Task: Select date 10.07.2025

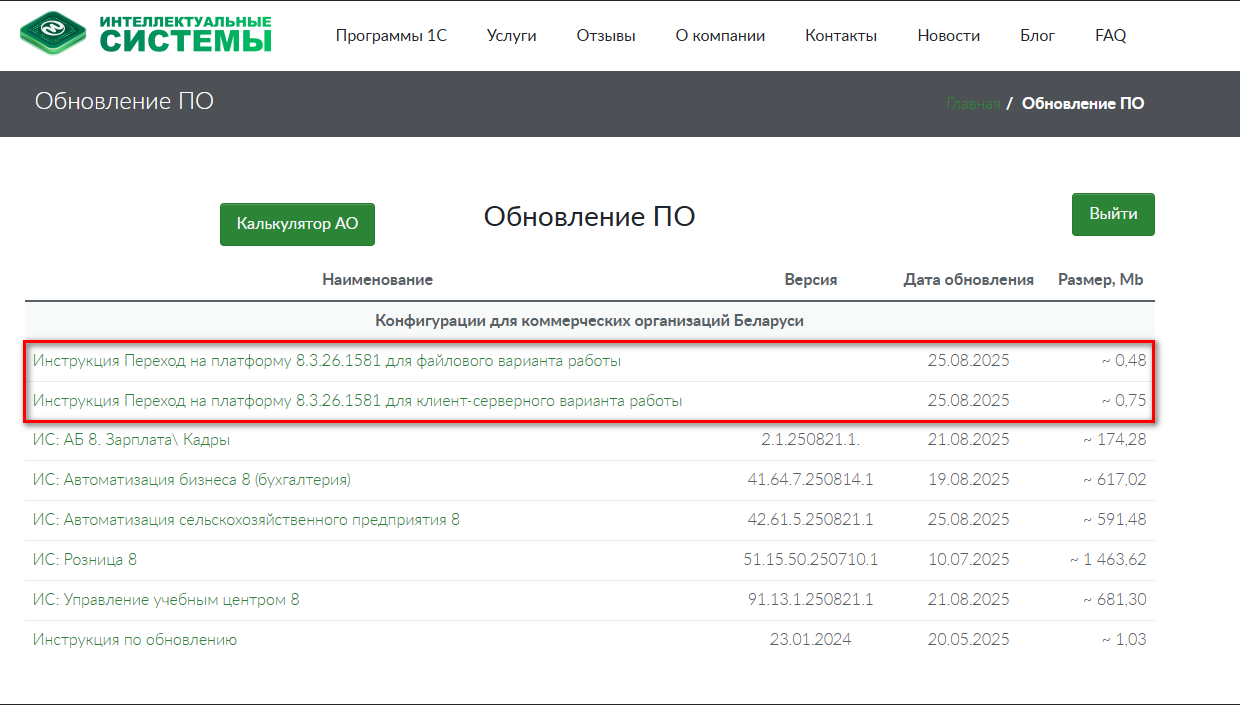Action: 969,560
